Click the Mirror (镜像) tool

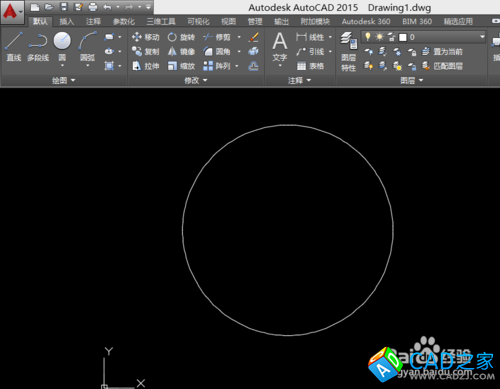[181, 52]
